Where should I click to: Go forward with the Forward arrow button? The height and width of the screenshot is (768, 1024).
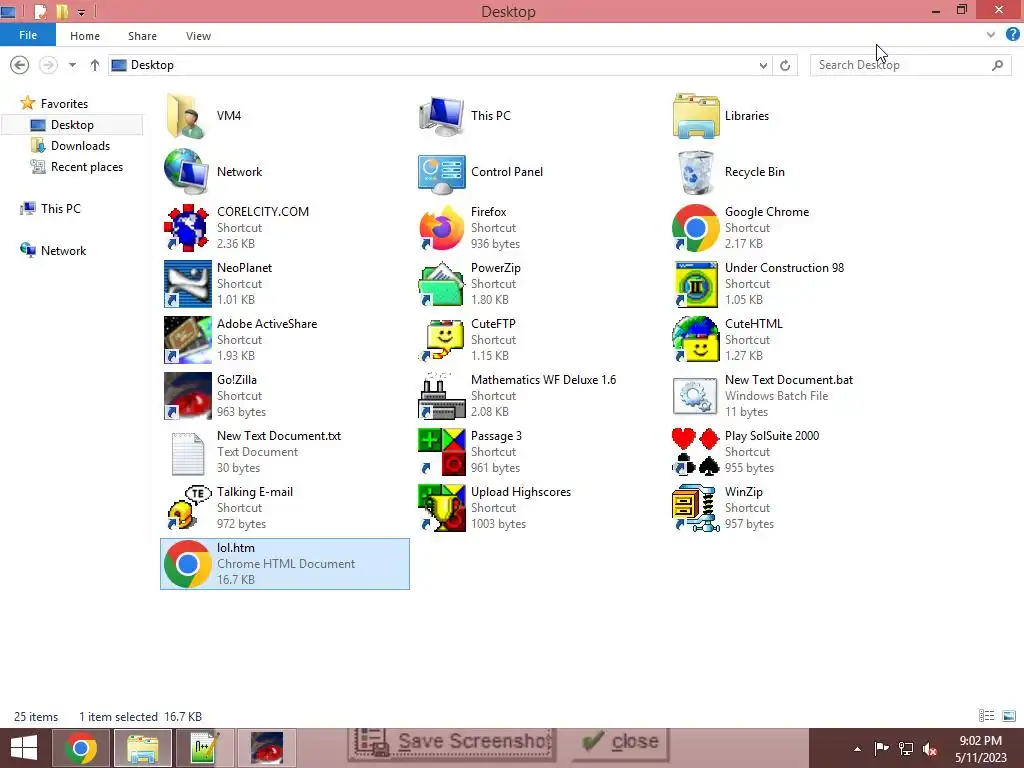[x=48, y=65]
